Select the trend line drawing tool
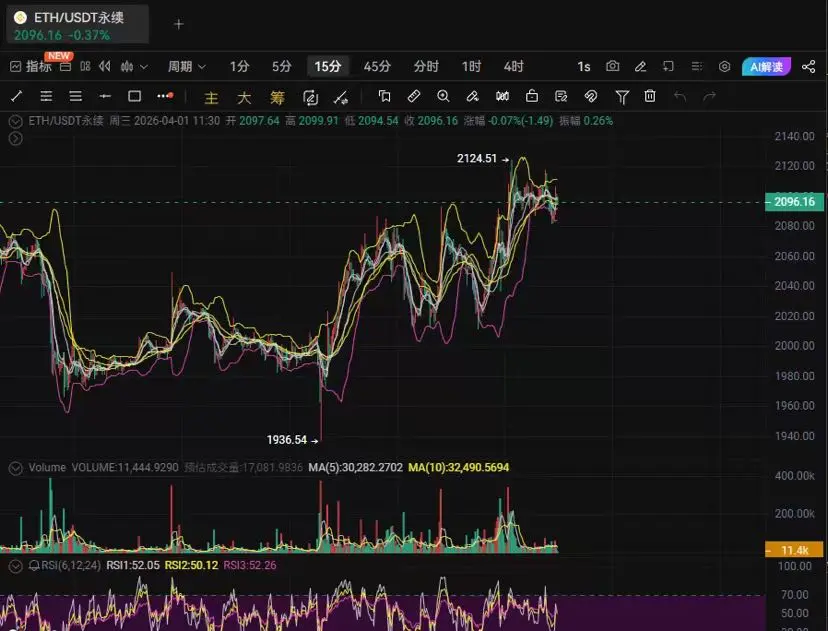The width and height of the screenshot is (828, 631). [x=16, y=96]
